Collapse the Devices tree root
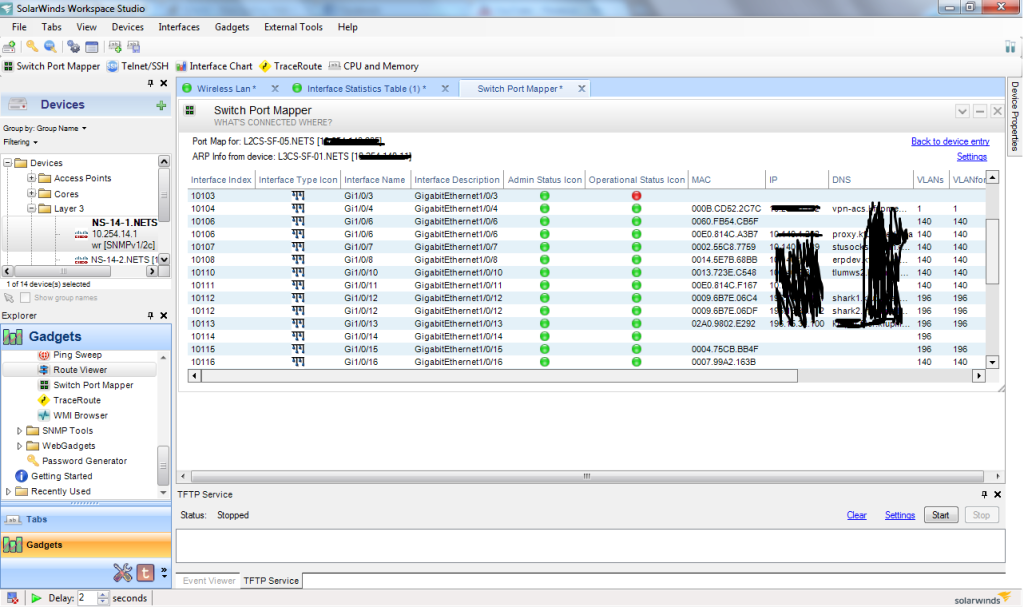The image size is (1024, 607). 8,163
